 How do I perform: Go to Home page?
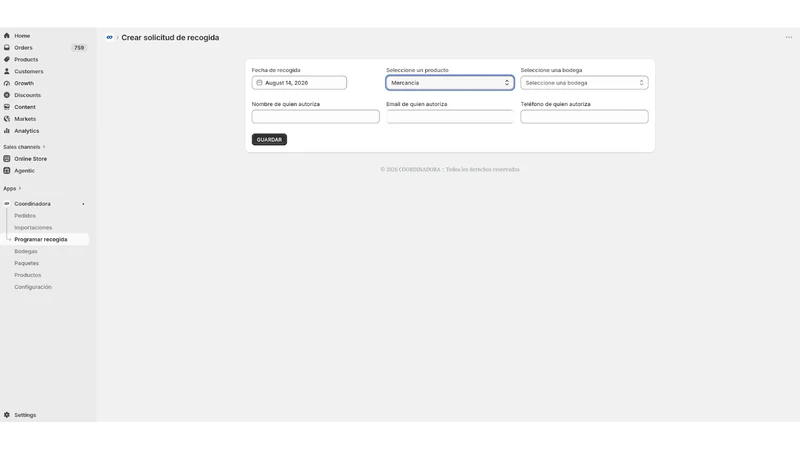(22, 36)
